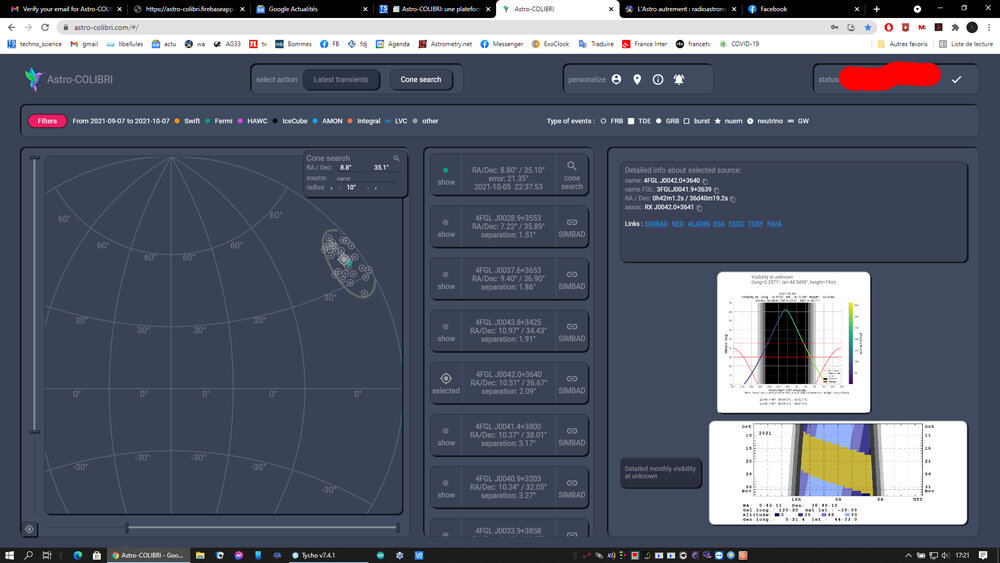Open the cone search button in the first result card
The image size is (1000, 563).
pyautogui.click(x=571, y=175)
